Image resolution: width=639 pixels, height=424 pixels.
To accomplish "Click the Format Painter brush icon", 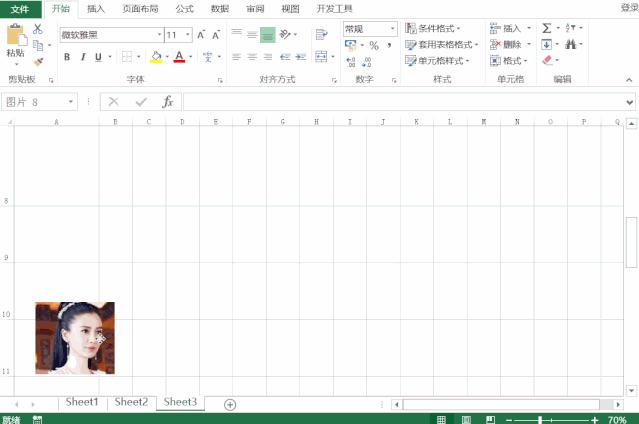I will point(38,62).
